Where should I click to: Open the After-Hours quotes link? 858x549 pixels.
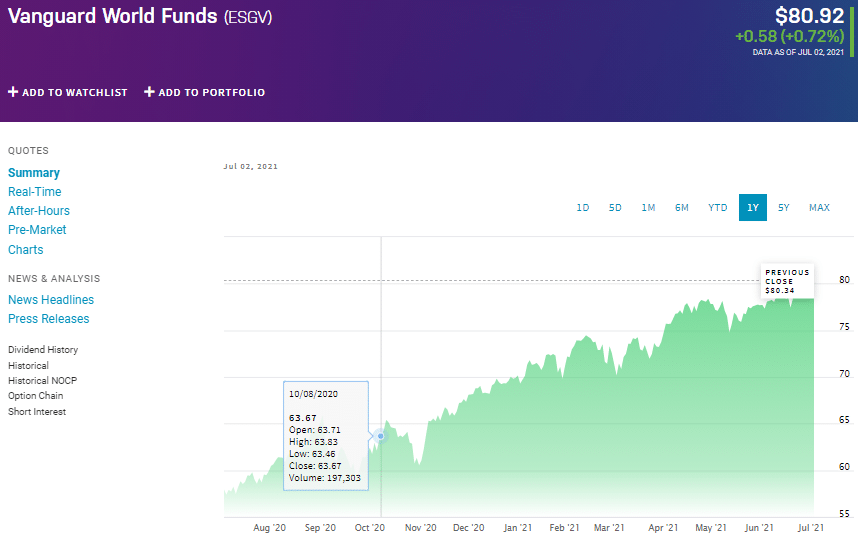(39, 211)
